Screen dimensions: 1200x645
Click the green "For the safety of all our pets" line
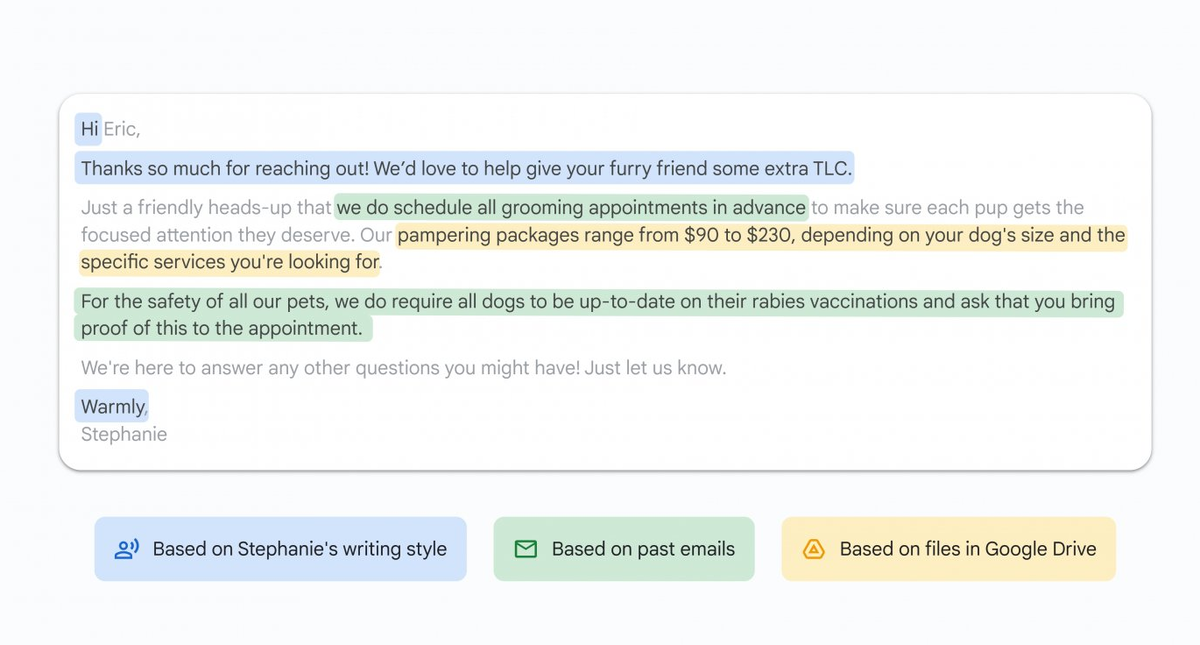pyautogui.click(x=597, y=302)
